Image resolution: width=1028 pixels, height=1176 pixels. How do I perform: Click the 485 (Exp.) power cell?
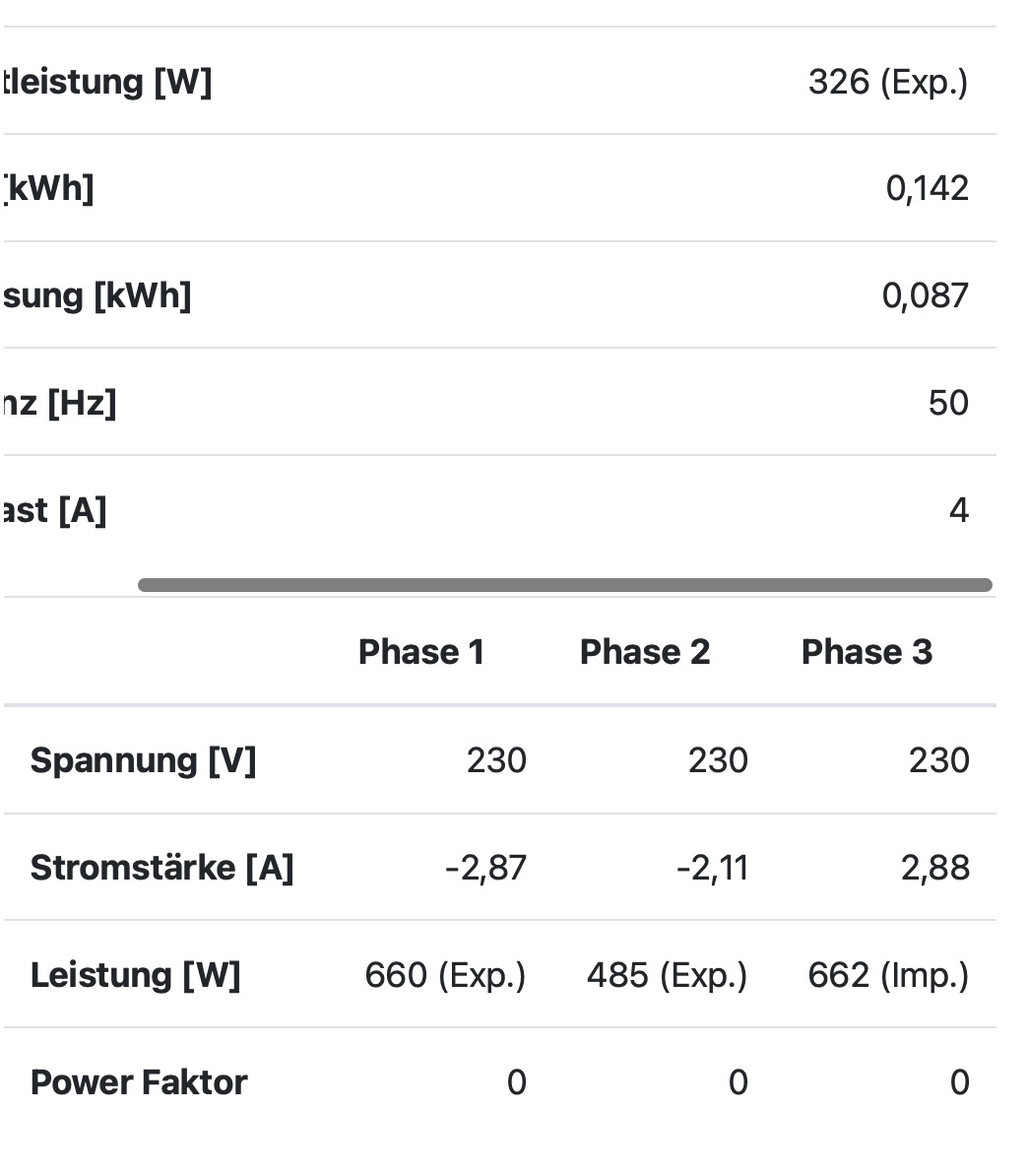[667, 975]
